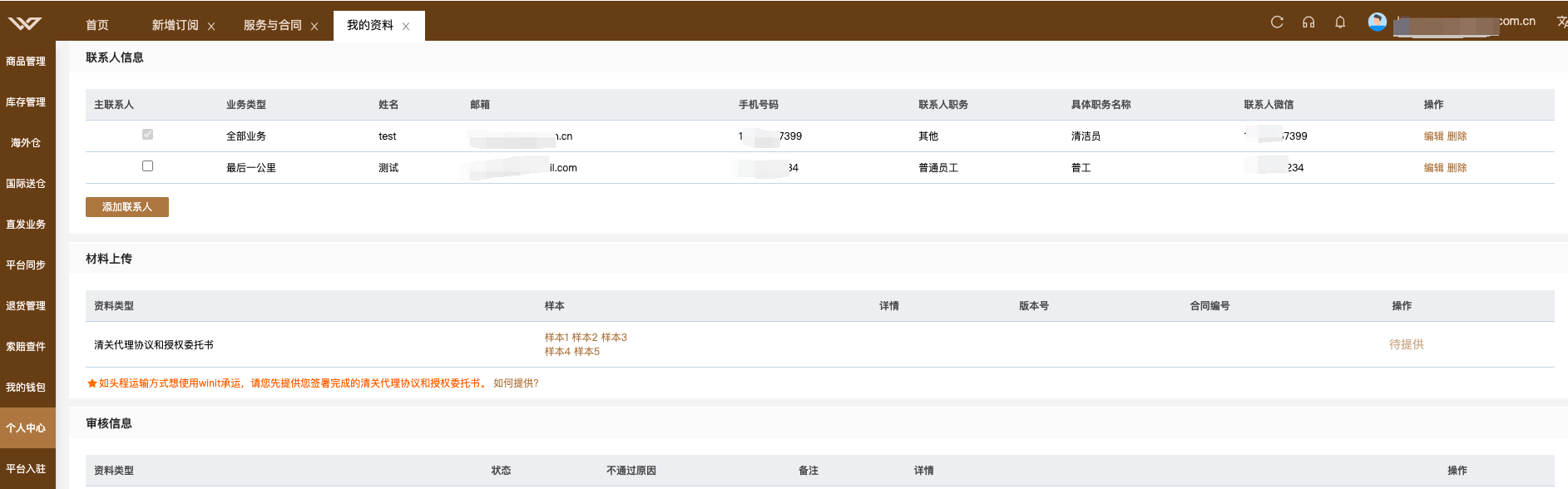The image size is (1568, 489).
Task: Check main contact box for 测试 row
Action: pos(147,165)
